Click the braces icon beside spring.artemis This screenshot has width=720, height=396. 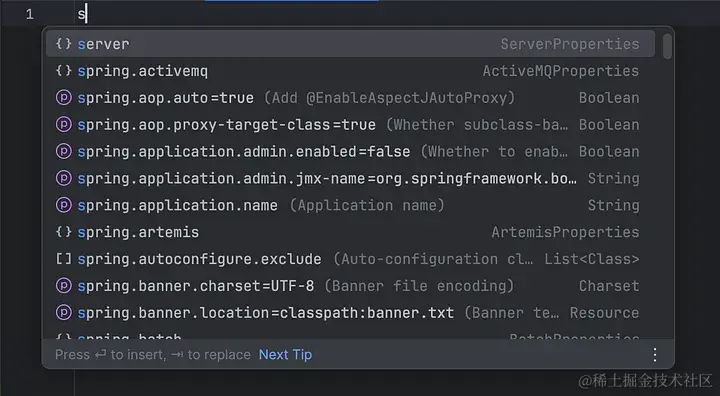63,232
